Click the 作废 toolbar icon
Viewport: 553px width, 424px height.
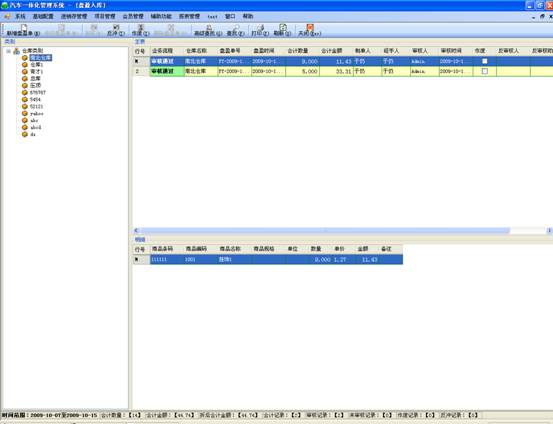141,27
